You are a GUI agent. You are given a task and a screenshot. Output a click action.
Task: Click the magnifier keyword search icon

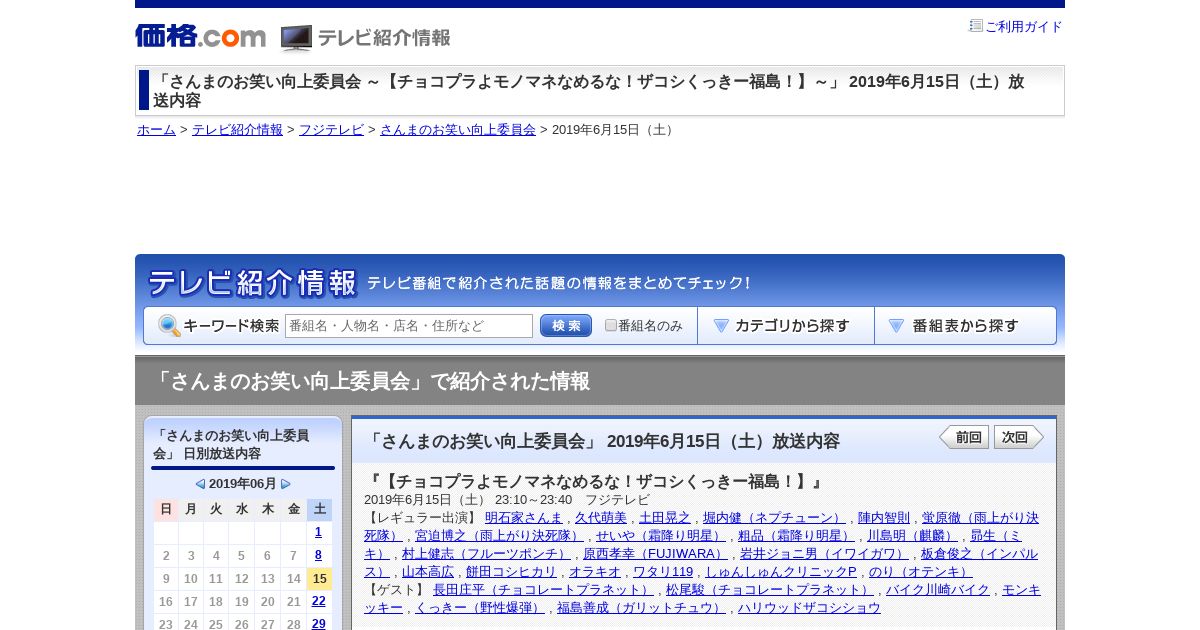tap(169, 326)
